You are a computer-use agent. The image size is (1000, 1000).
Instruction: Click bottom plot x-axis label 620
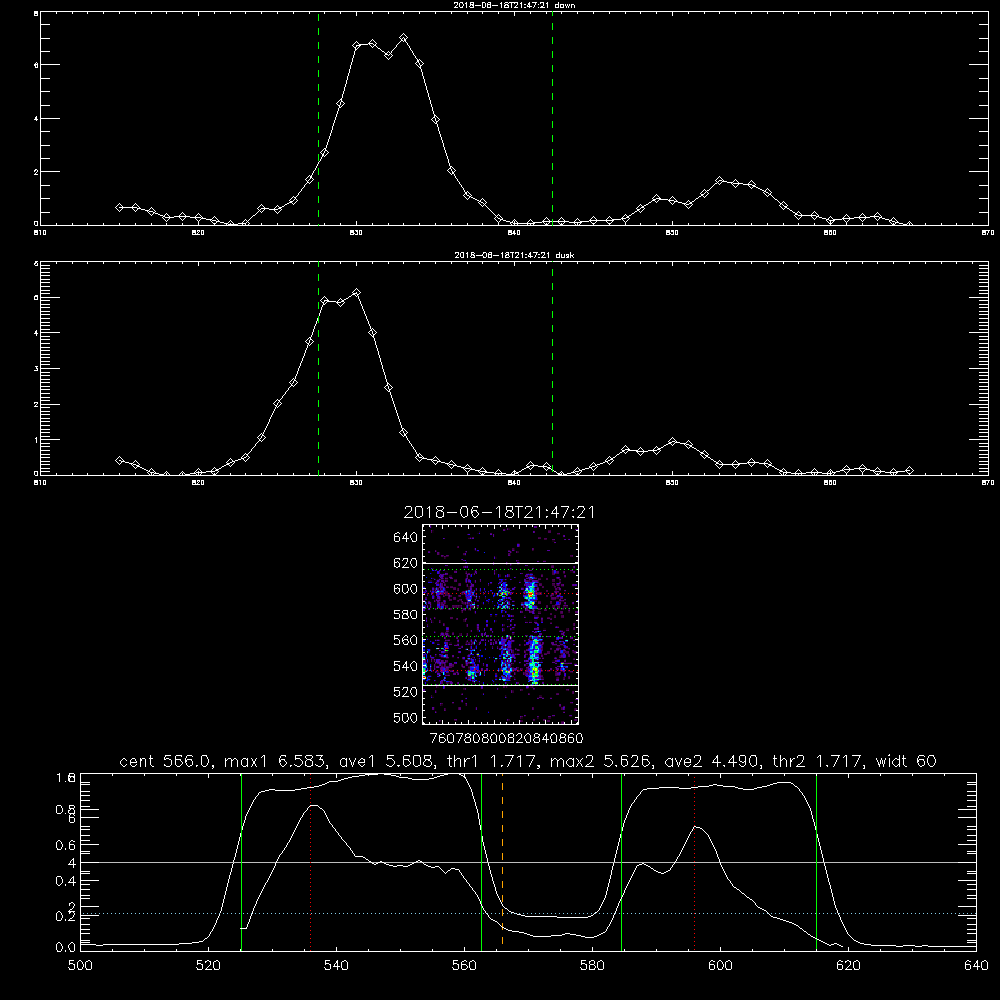click(x=848, y=966)
